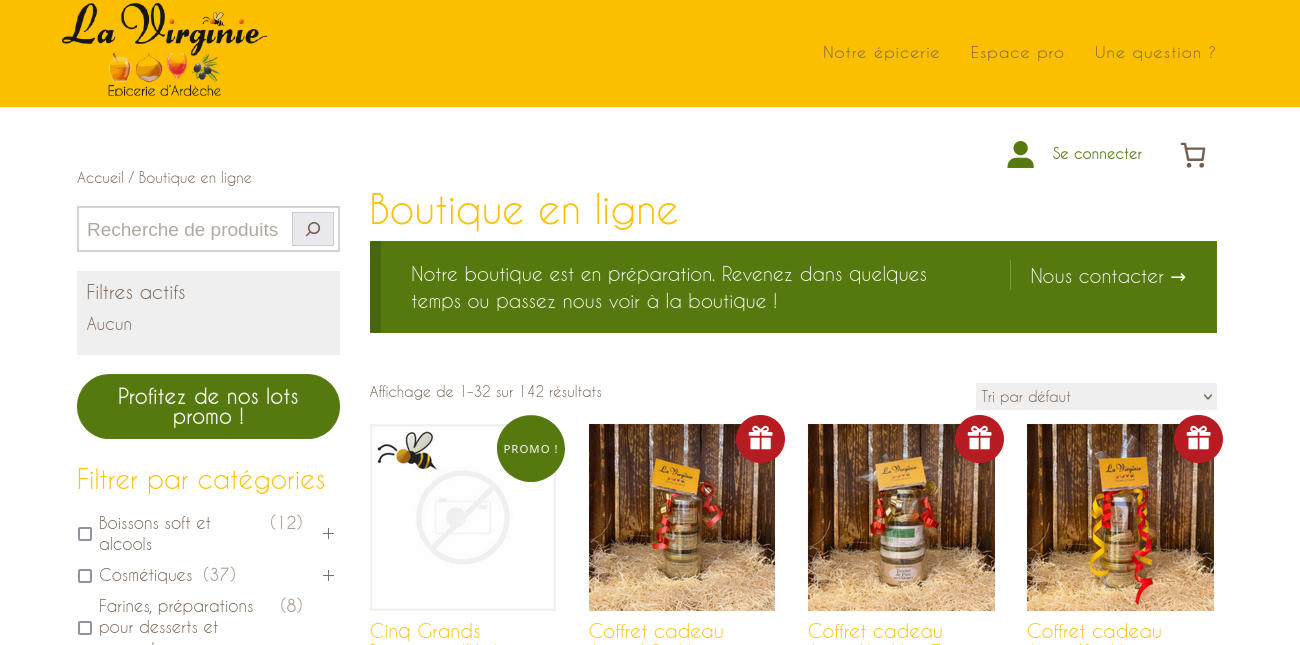Click gift badge on third Coffret cadeau
The width and height of the screenshot is (1300, 645).
click(1198, 439)
